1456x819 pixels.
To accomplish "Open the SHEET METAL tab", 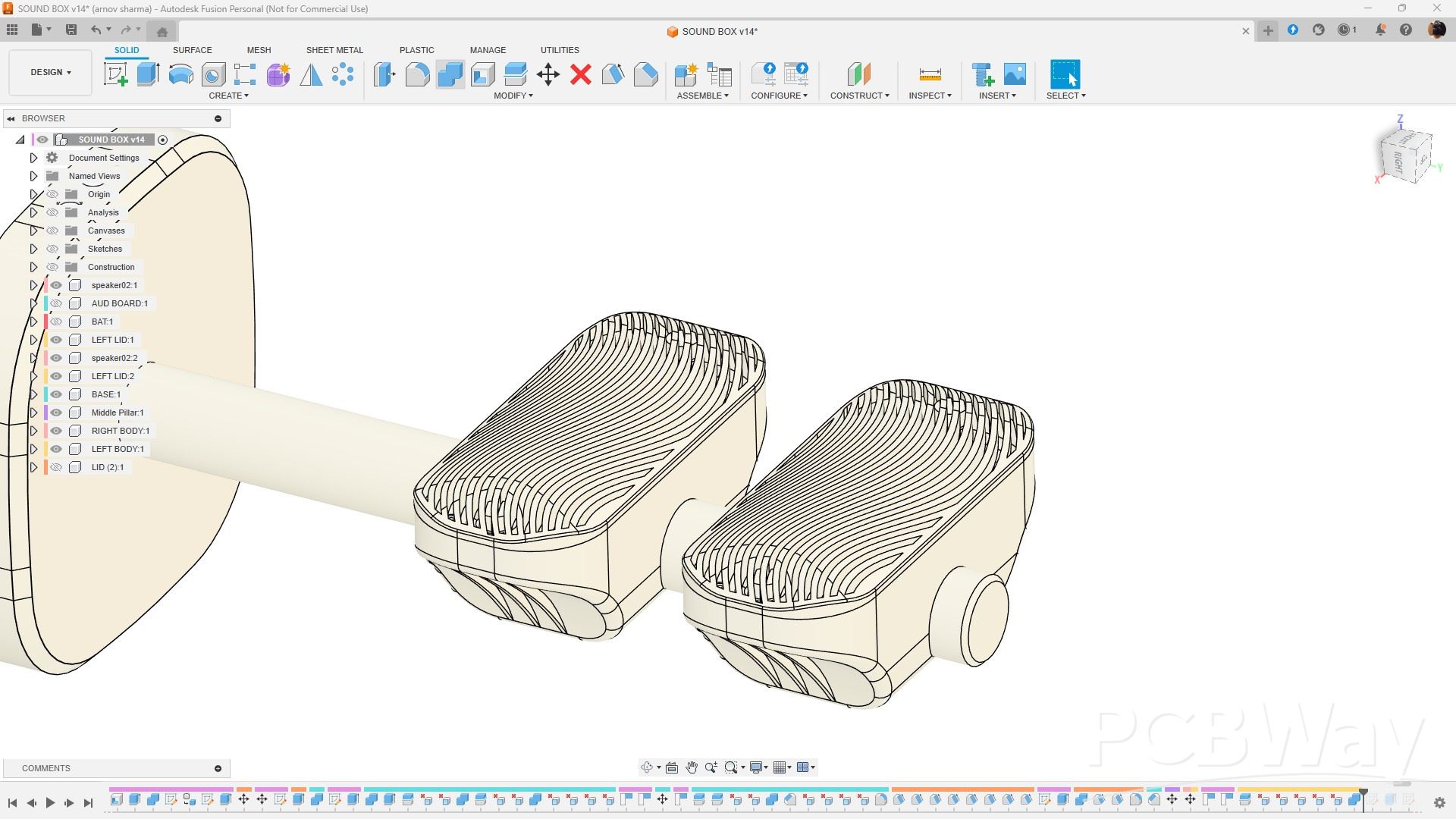I will pyautogui.click(x=334, y=50).
